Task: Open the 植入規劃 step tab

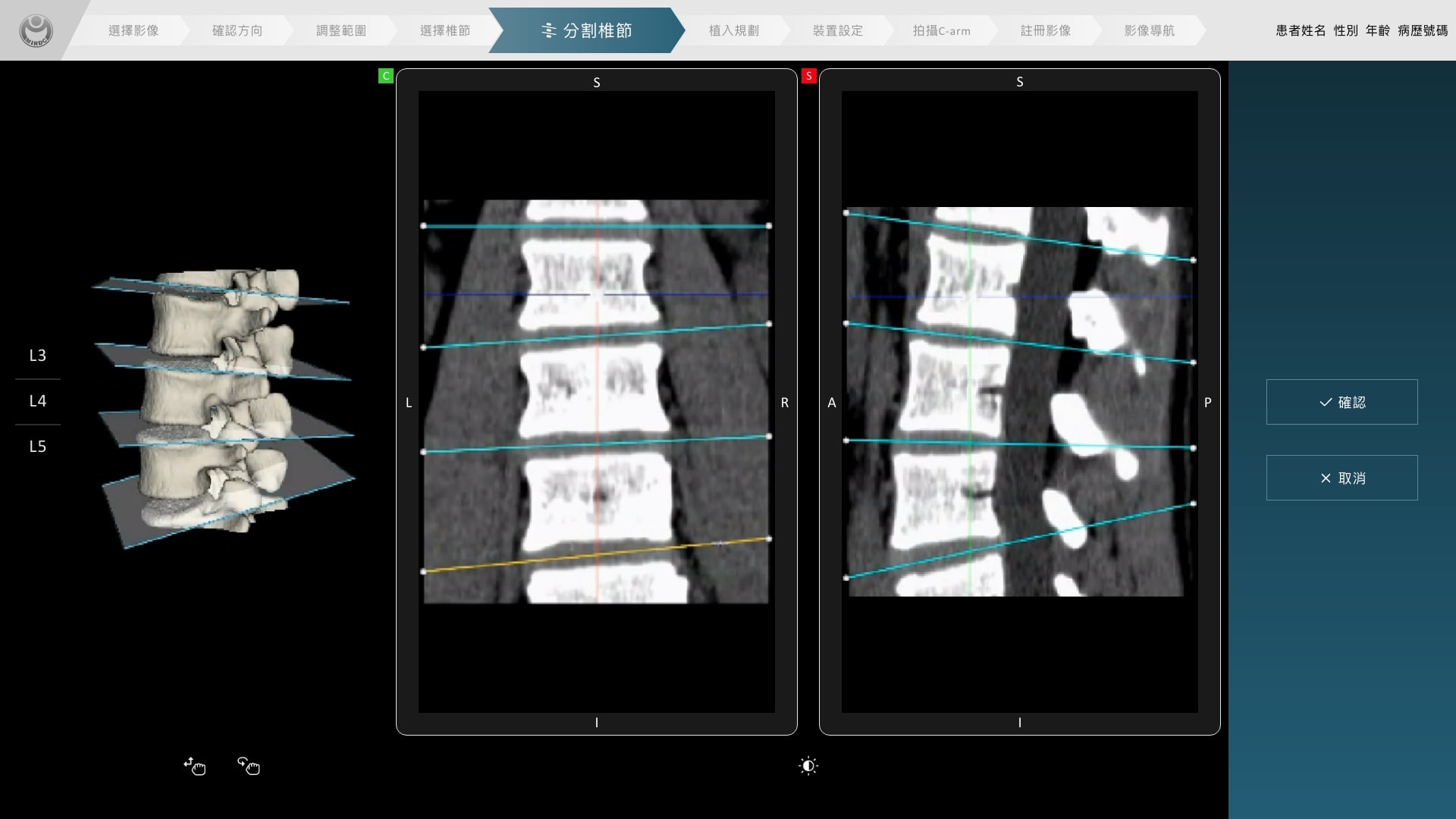Action: tap(733, 30)
